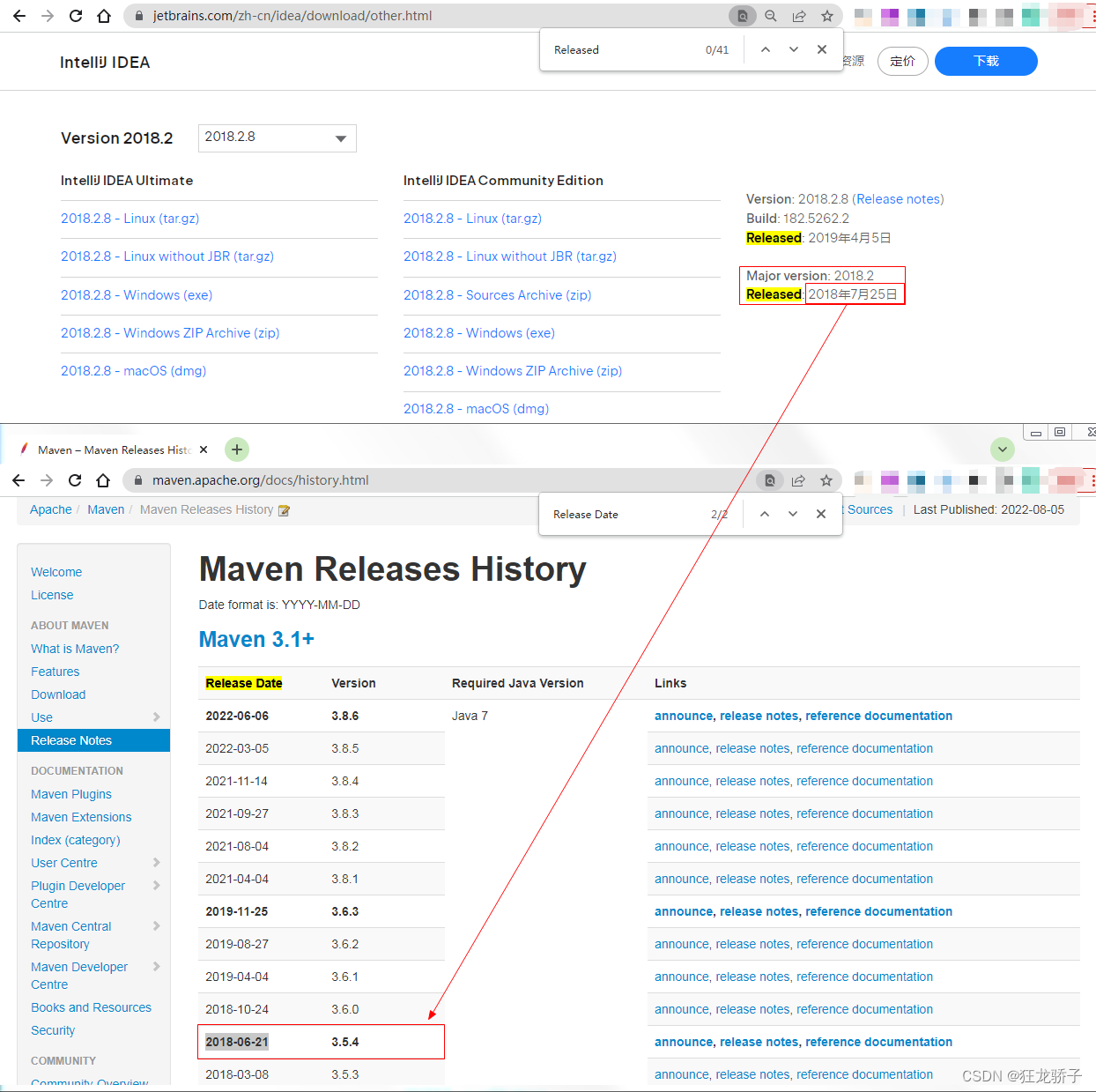Open the IntelliJ IDEA 2018.2.8 Release notes link
This screenshot has height=1092, width=1096.
click(898, 199)
